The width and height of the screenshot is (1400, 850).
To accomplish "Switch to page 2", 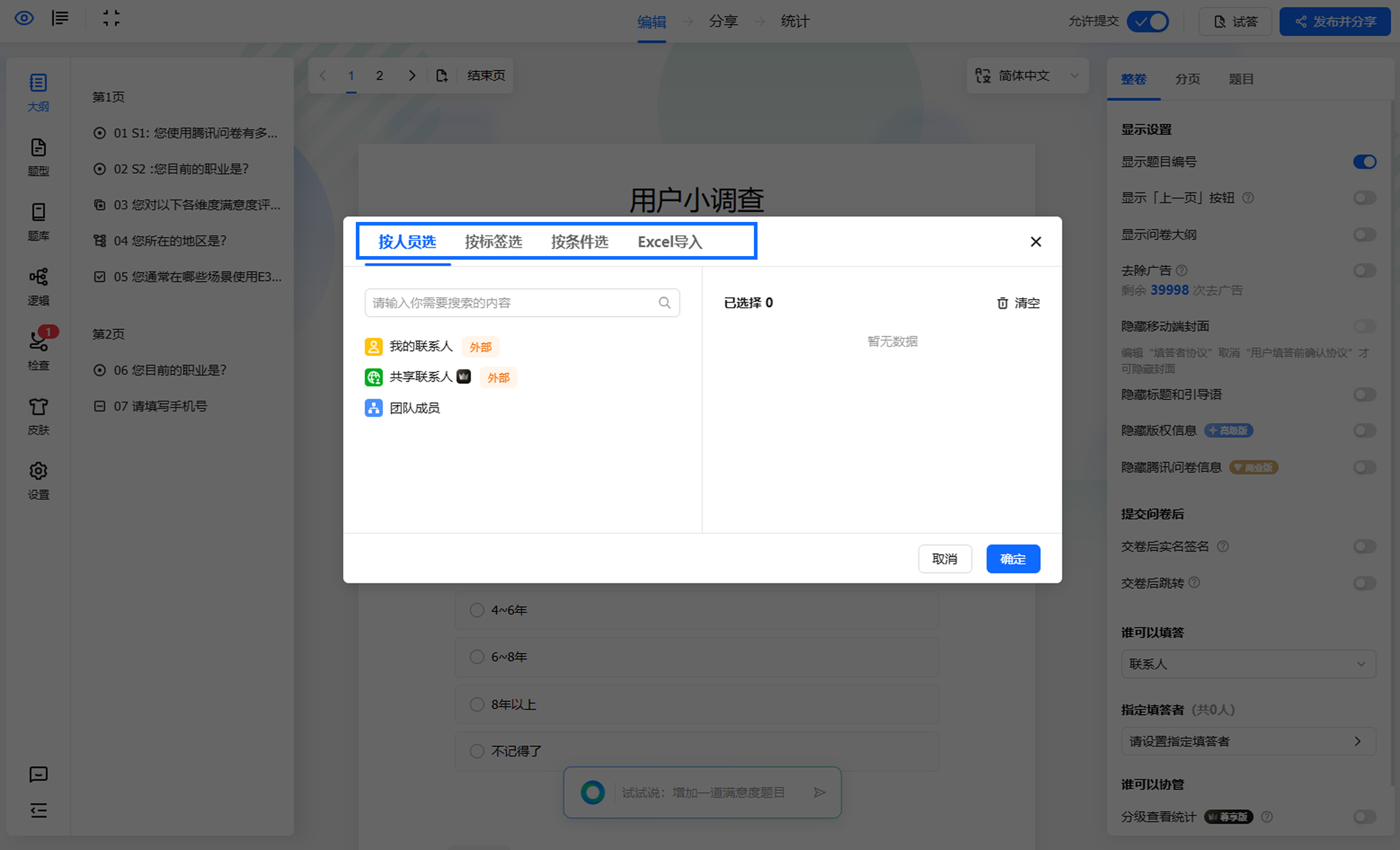I will click(380, 75).
